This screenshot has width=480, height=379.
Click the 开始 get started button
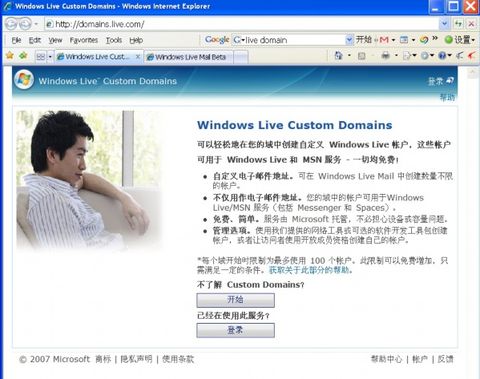235,300
